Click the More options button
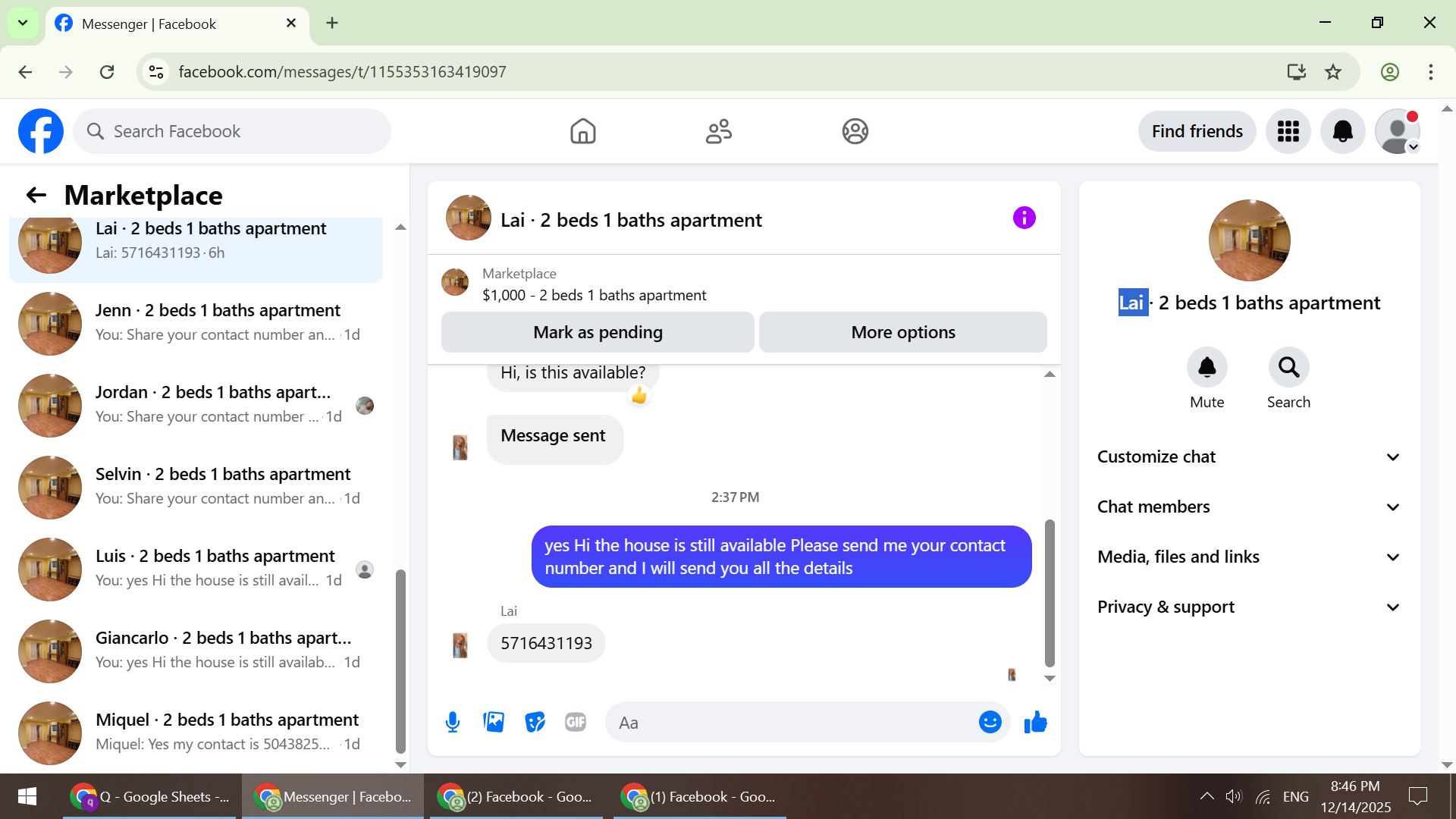The width and height of the screenshot is (1456, 819). coord(902,332)
